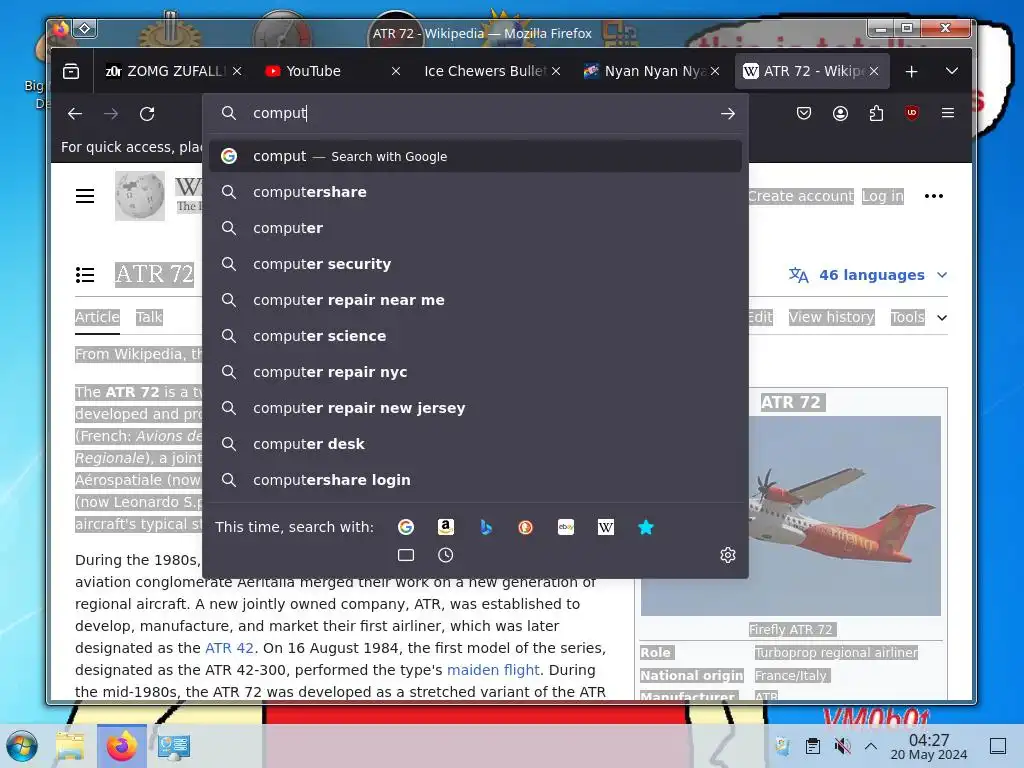Follow the ATR 42 link
Image resolution: width=1024 pixels, height=768 pixels.
229,648
